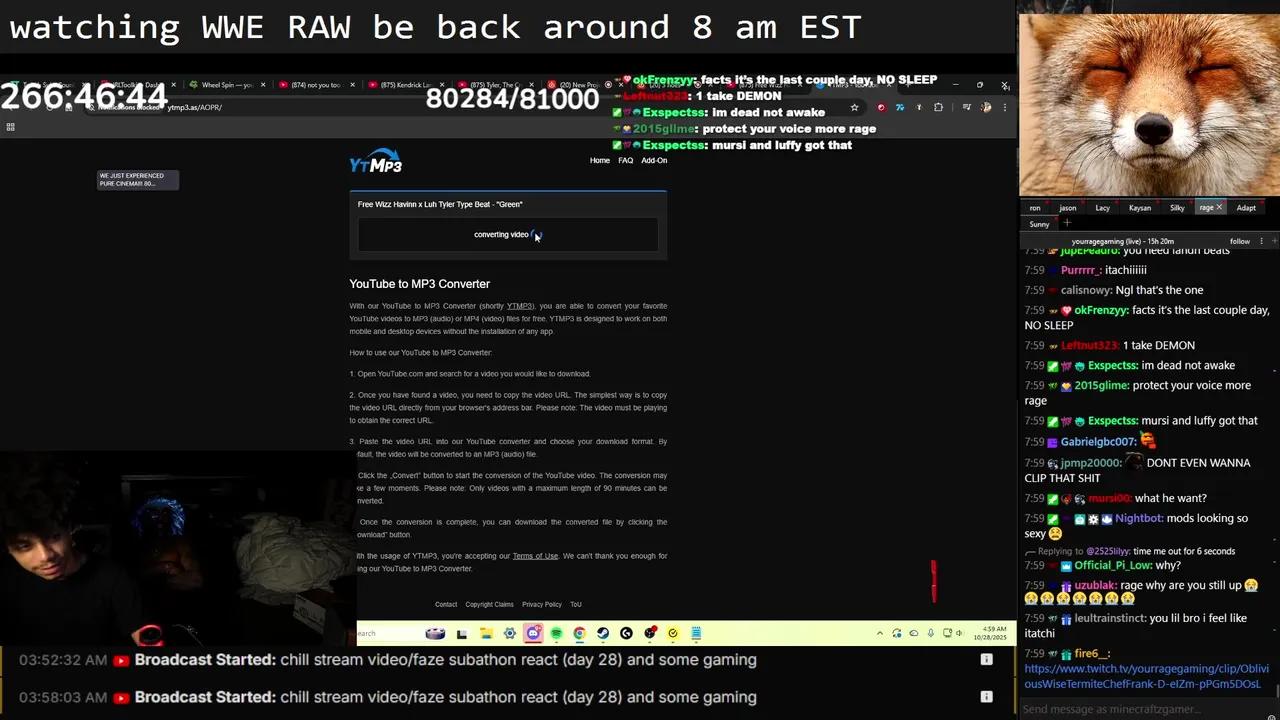The width and height of the screenshot is (1280, 720).
Task: Switch to the Sunny chat tab
Action: (x=1039, y=224)
